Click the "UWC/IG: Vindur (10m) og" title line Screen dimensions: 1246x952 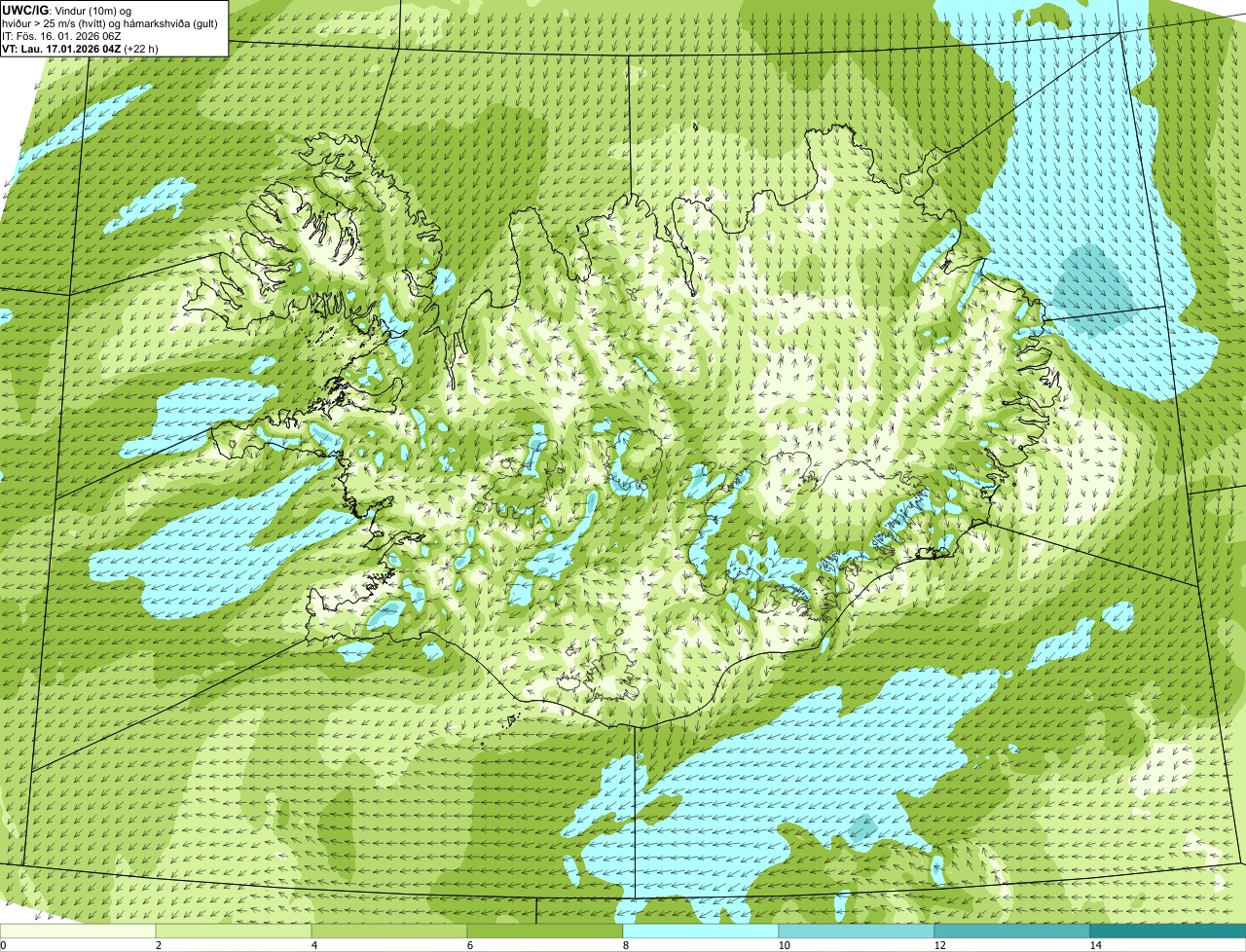click(67, 11)
